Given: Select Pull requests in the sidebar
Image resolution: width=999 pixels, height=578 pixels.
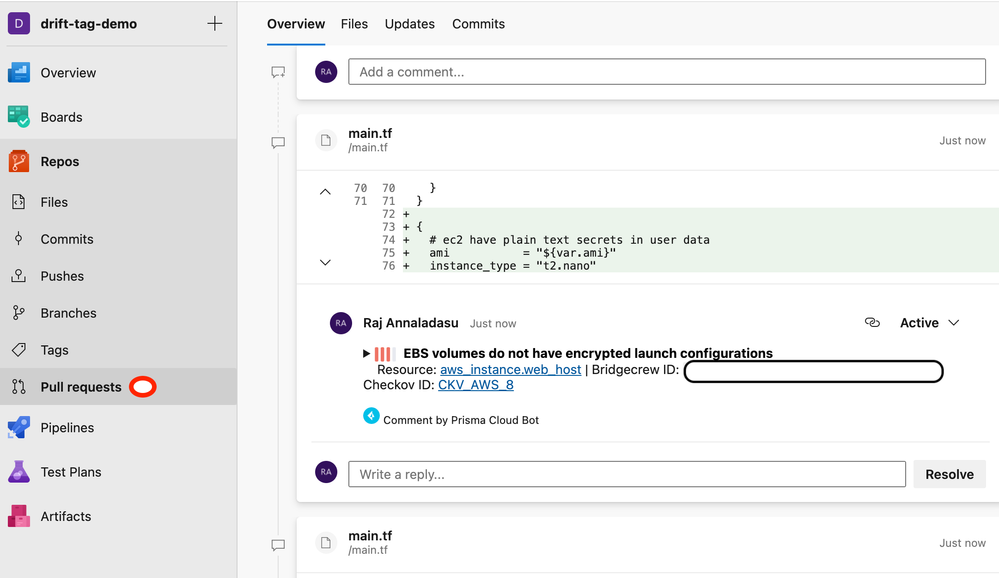Looking at the screenshot, I should tap(80, 387).
